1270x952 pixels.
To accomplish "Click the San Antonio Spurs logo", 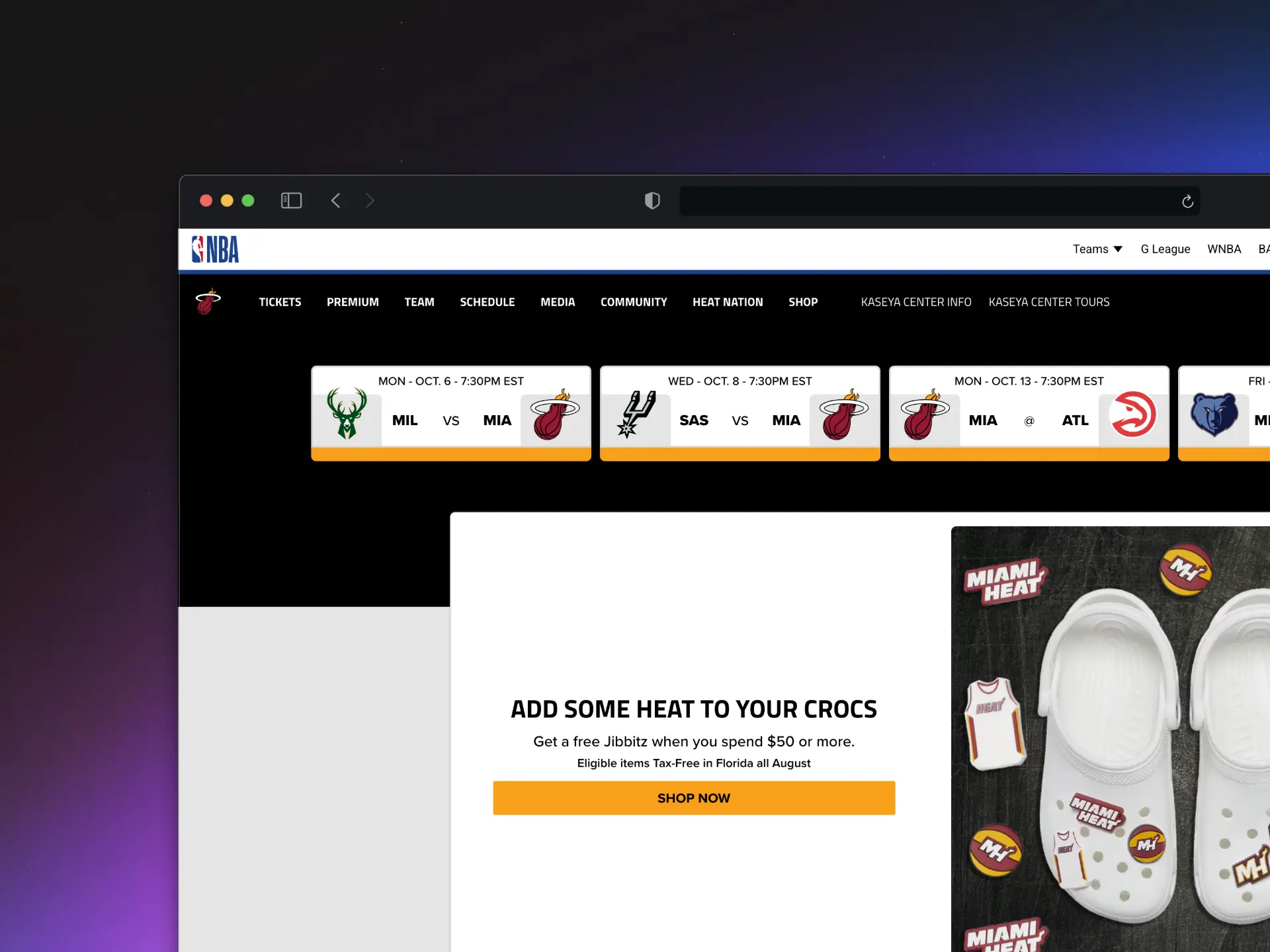I will pyautogui.click(x=636, y=414).
